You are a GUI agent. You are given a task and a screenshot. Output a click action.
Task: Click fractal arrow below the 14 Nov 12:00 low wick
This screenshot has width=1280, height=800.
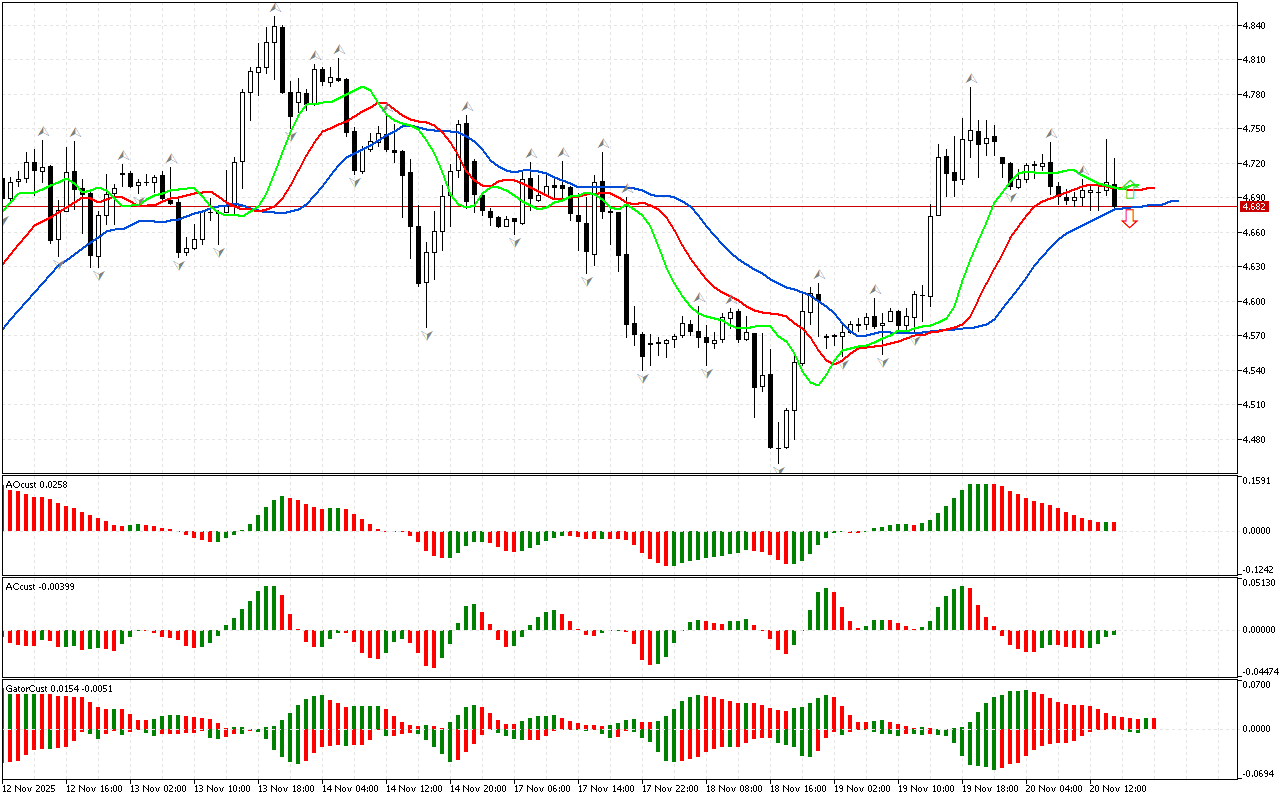point(426,334)
